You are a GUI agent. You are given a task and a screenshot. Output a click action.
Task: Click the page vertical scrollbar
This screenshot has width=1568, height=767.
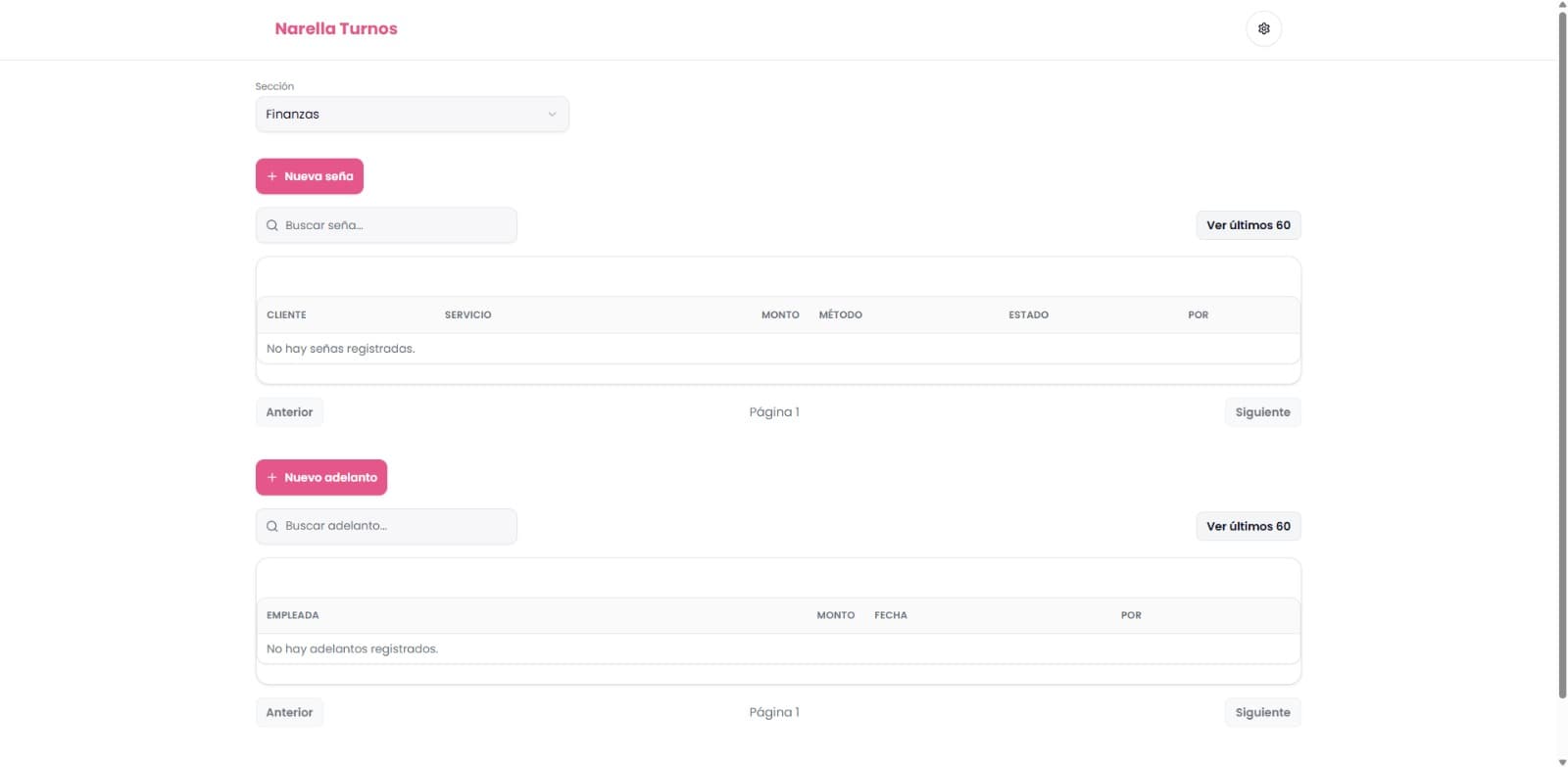click(x=1562, y=353)
